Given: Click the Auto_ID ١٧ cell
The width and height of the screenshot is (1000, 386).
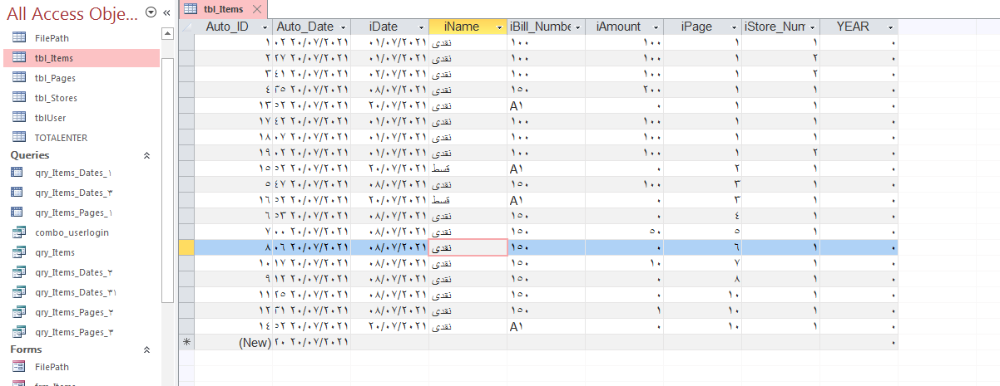Looking at the screenshot, I should (233, 121).
